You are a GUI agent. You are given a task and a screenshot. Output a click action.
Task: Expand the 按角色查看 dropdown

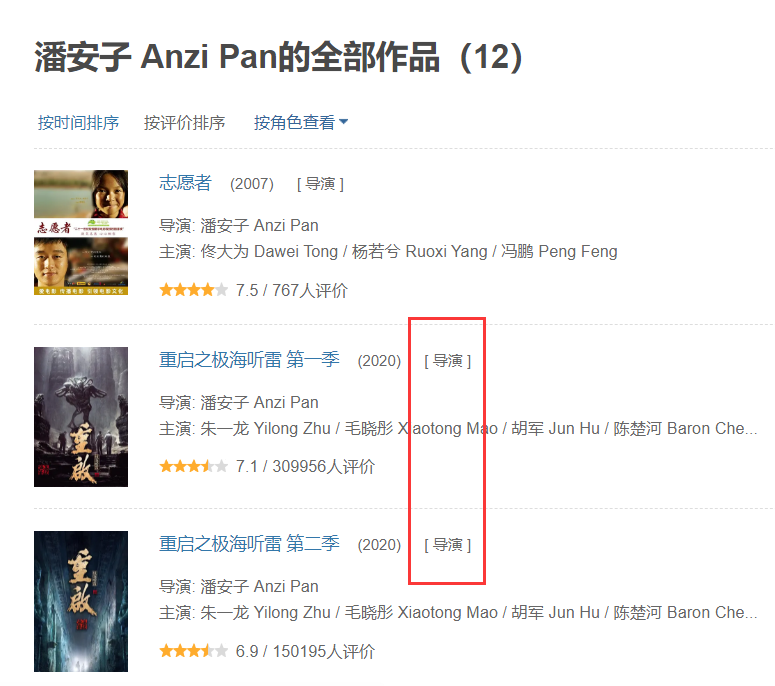pos(301,123)
